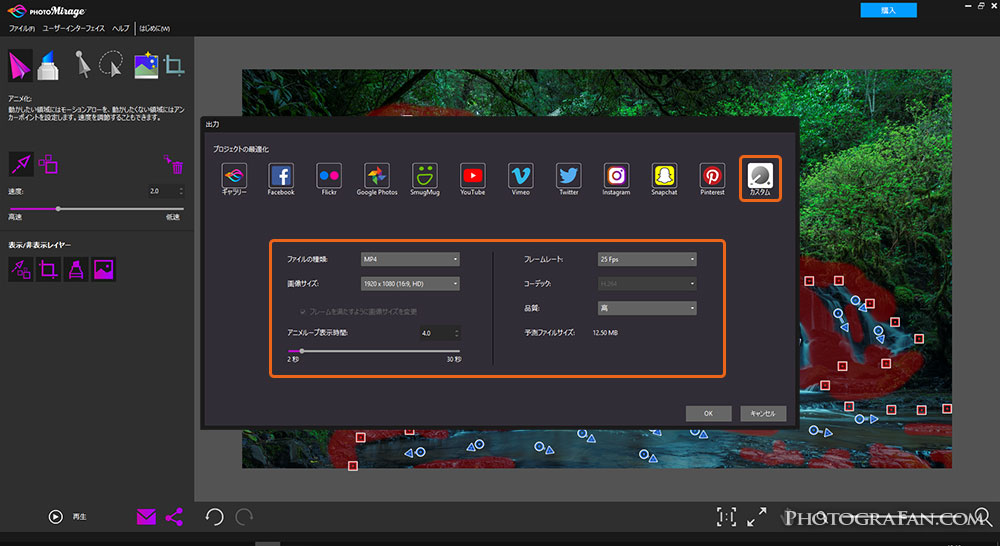Image resolution: width=1000 pixels, height=546 pixels.
Task: Open the 画像サイズ 1920 x 1080 dropdown
Action: tap(410, 284)
